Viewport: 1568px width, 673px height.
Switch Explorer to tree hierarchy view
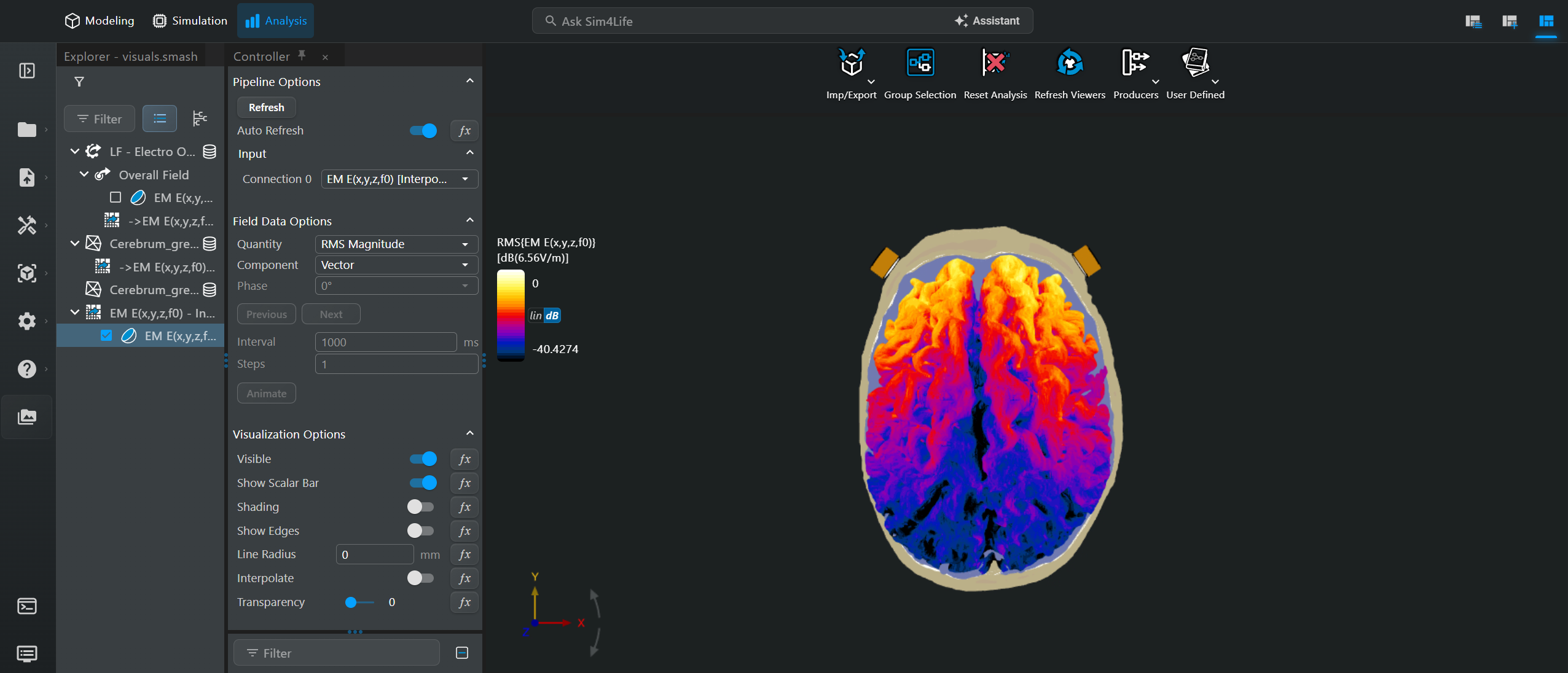pyautogui.click(x=200, y=119)
